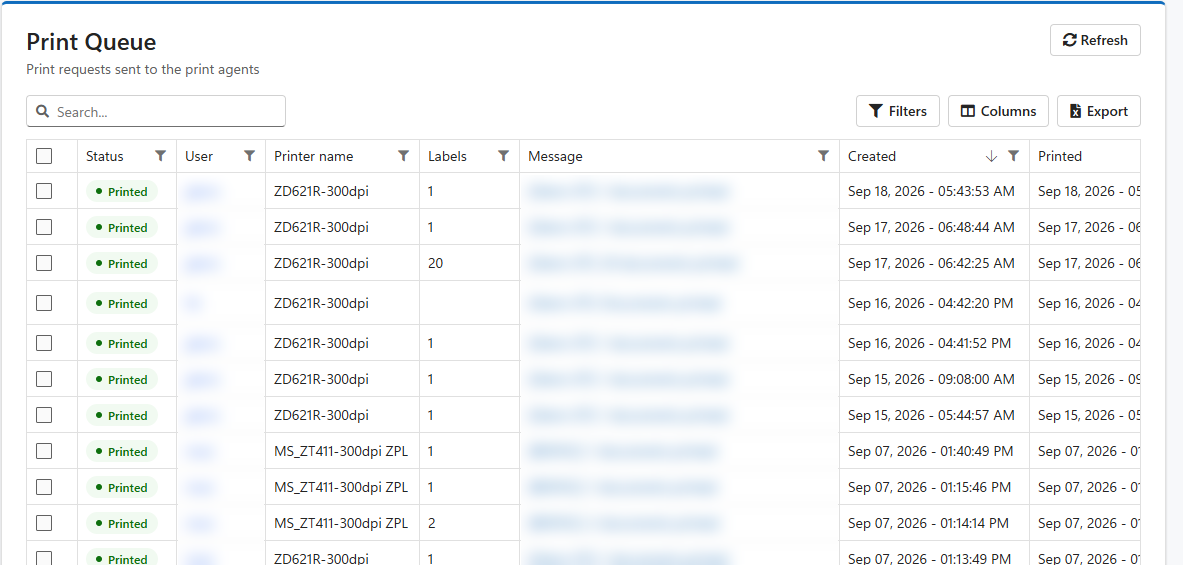Select row created Sep 16, 04:41:52 PM
1183x565 pixels.
coord(44,343)
